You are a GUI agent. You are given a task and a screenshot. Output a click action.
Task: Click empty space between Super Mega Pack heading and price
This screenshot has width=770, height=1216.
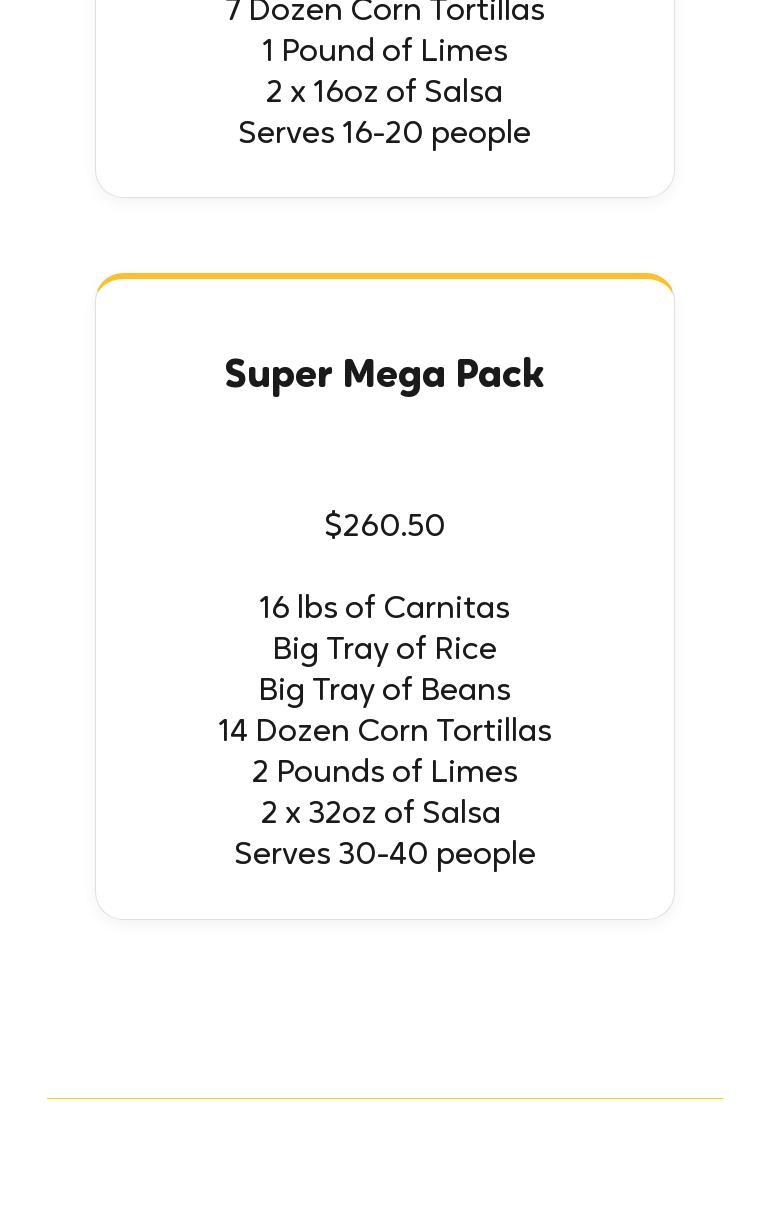tap(384, 450)
